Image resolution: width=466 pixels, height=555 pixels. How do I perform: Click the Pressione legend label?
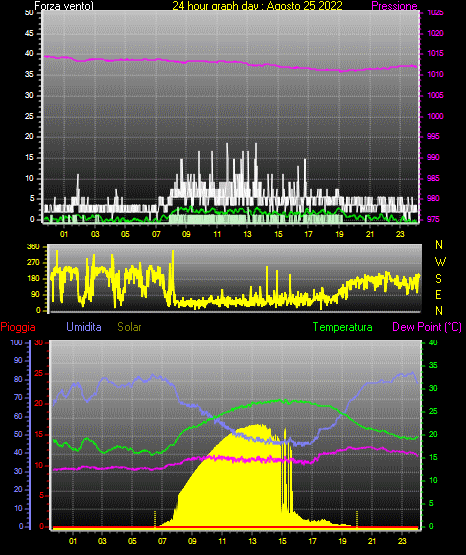(x=394, y=6)
